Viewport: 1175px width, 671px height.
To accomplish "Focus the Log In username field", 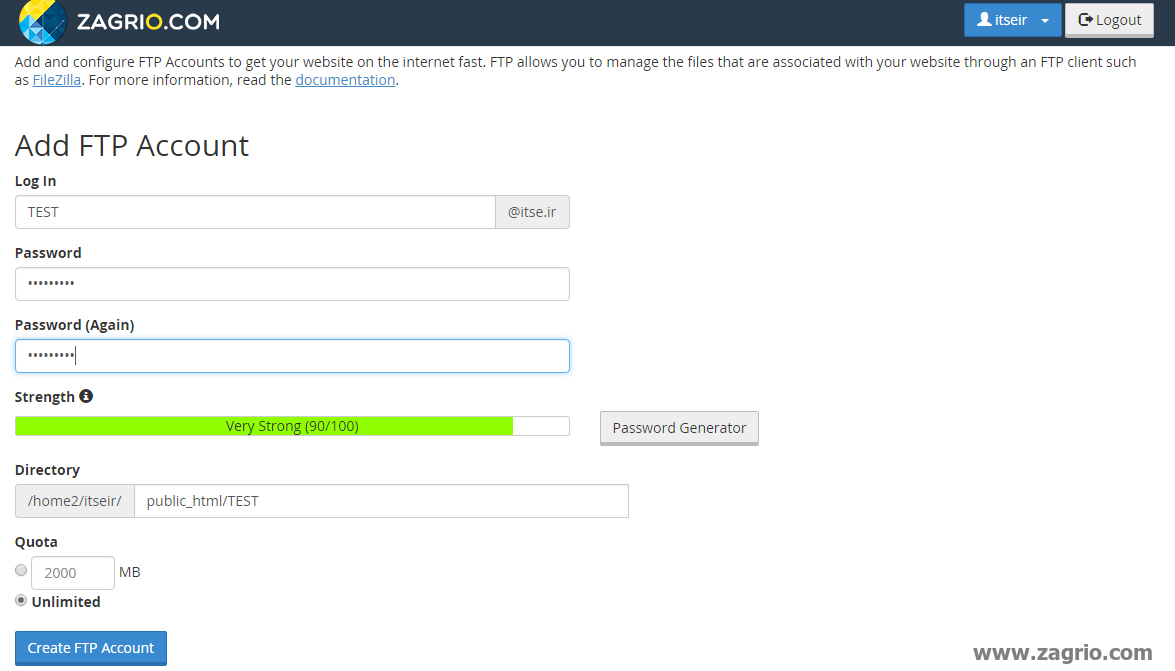I will click(x=255, y=212).
